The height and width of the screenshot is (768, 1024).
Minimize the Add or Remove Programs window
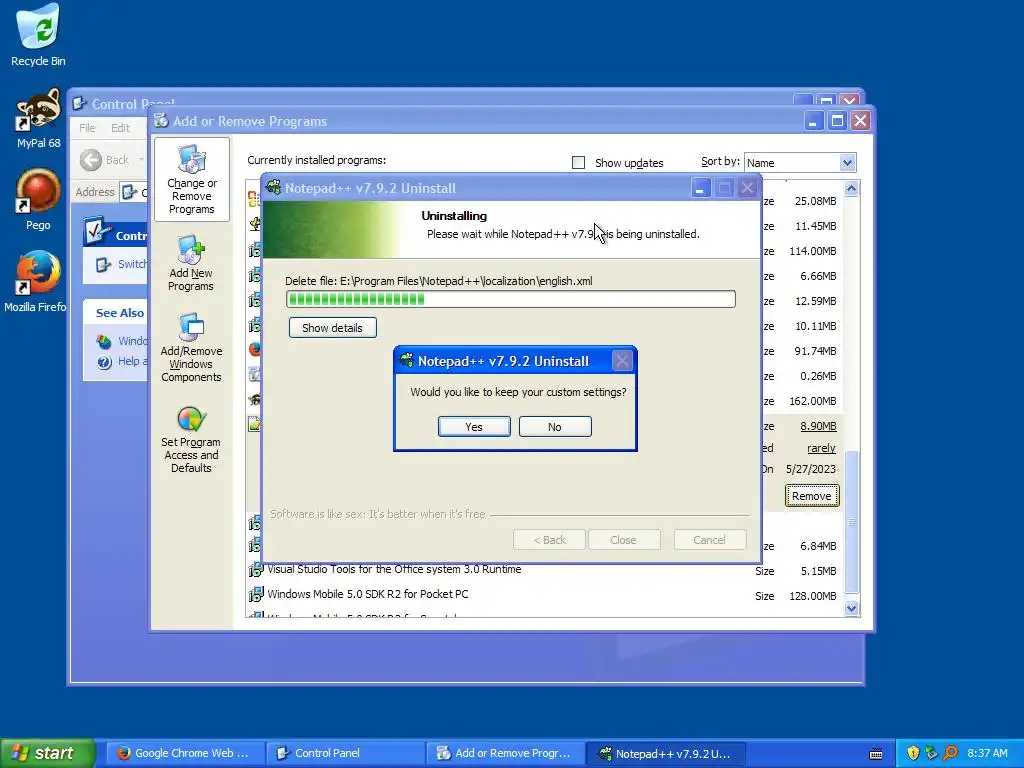point(814,121)
